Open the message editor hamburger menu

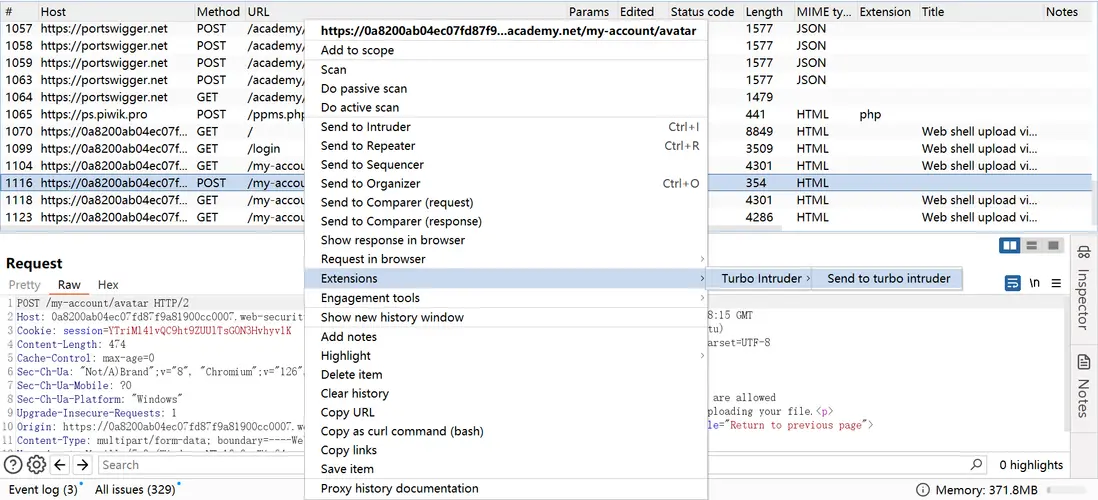point(1056,283)
